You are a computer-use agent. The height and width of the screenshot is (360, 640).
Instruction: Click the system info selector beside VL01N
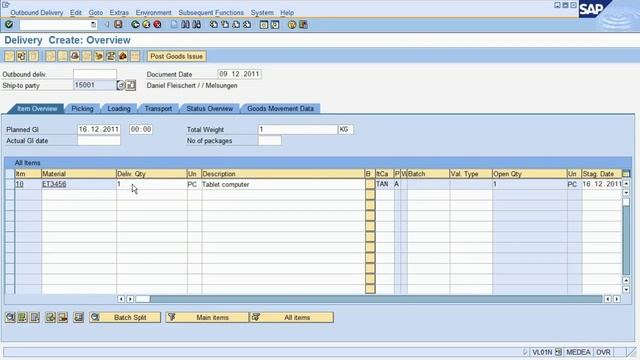558,352
